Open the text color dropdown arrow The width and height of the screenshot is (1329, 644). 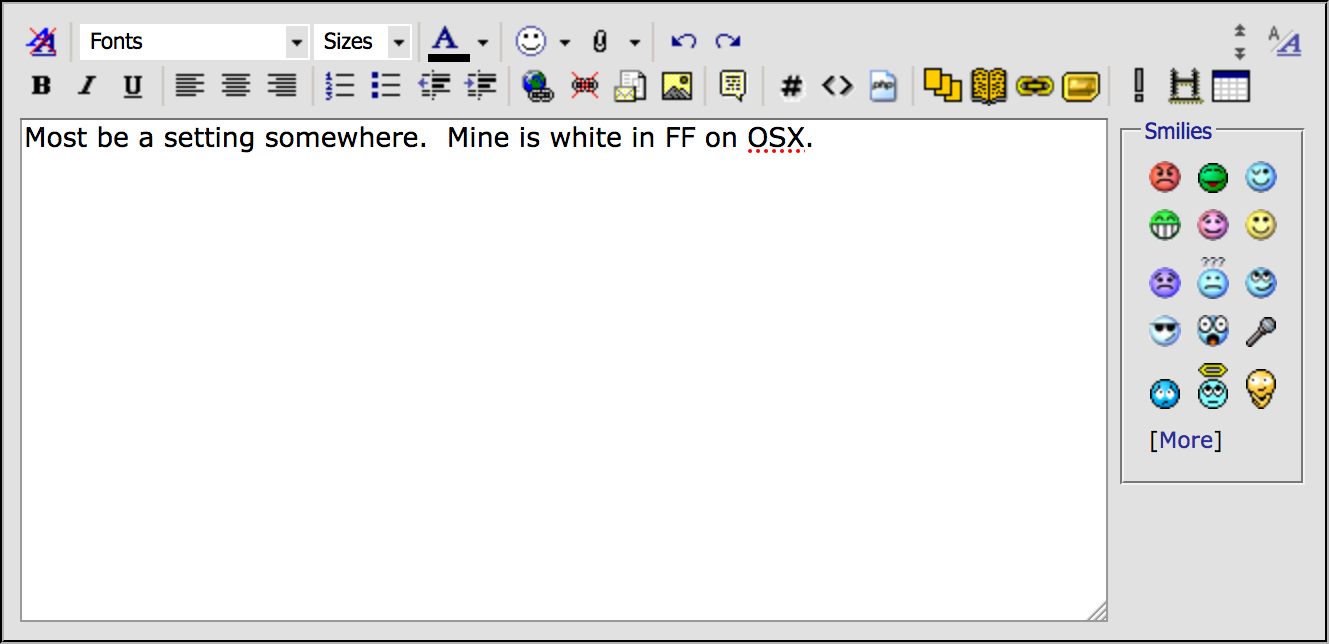[x=483, y=42]
